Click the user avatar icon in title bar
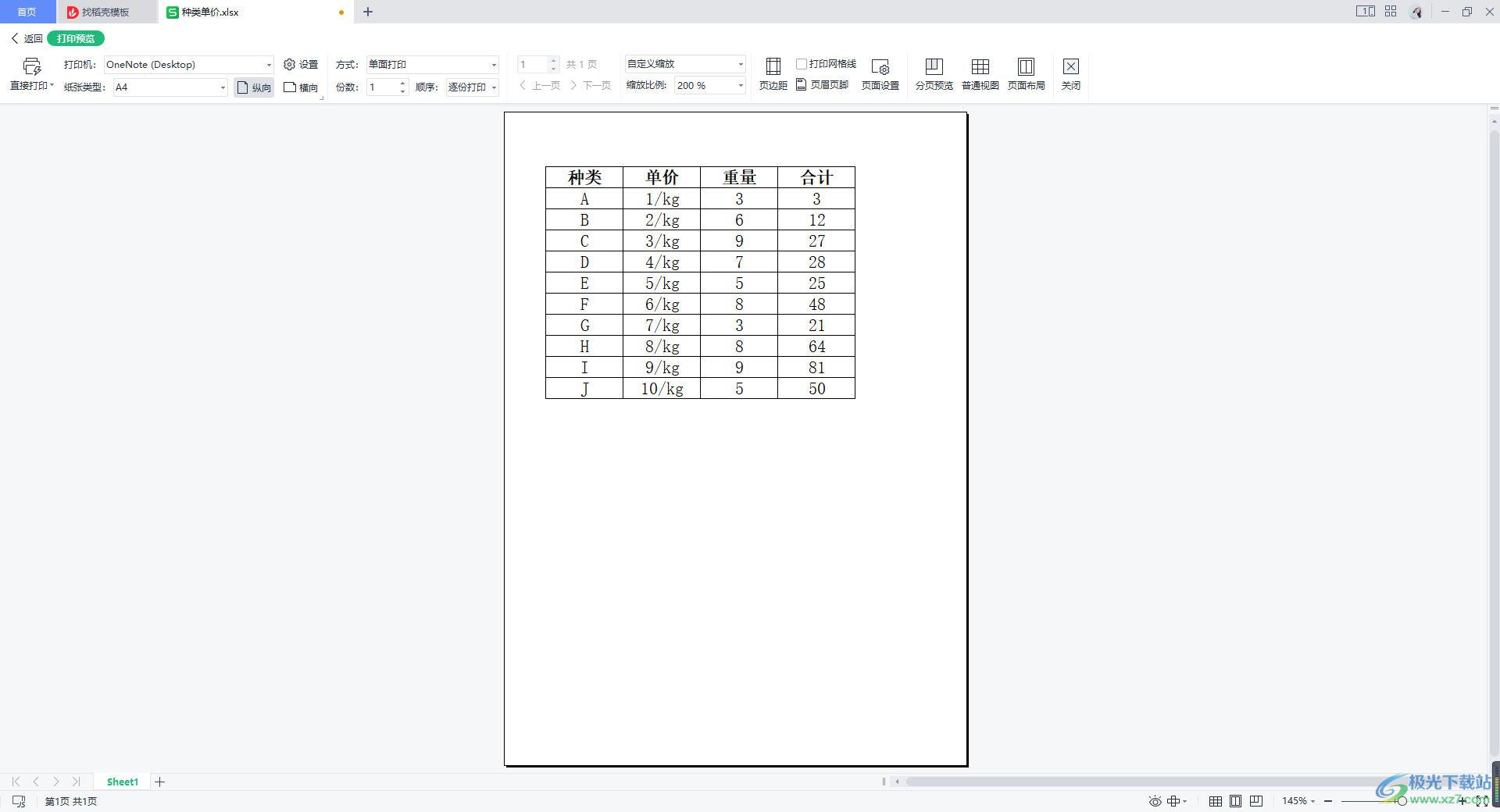 point(1416,12)
